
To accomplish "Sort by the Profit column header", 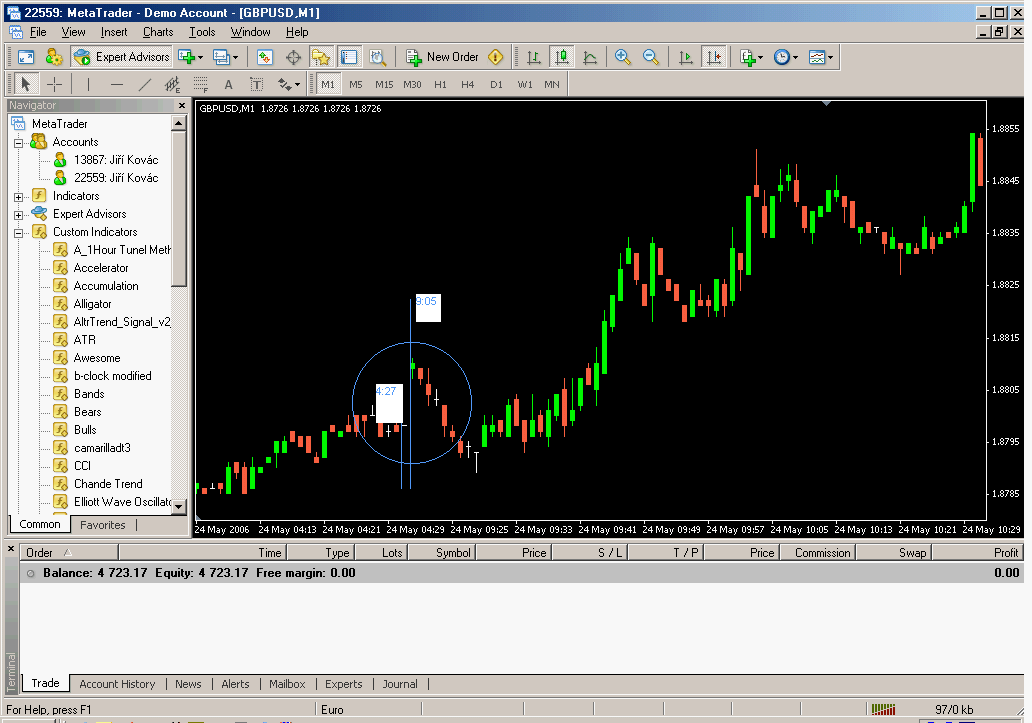I will pyautogui.click(x=977, y=553).
